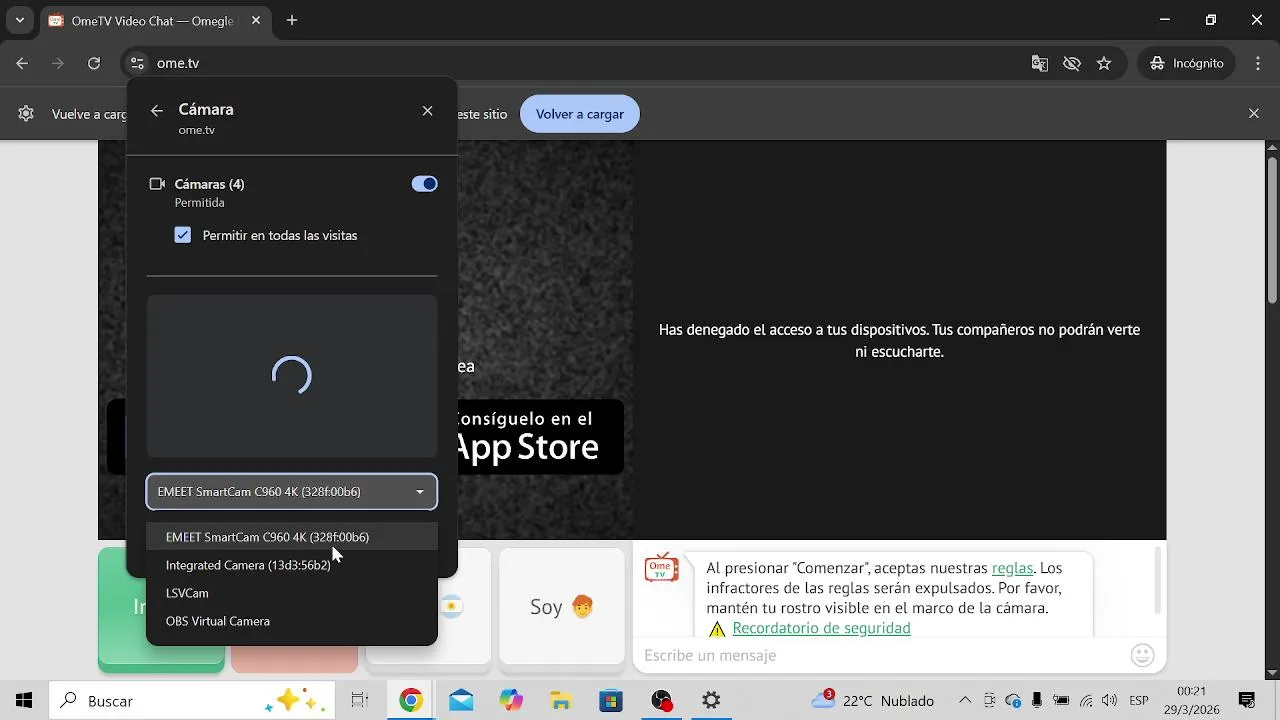This screenshot has width=1280, height=720.
Task: Click the Argentina flag country button
Action: [452, 606]
